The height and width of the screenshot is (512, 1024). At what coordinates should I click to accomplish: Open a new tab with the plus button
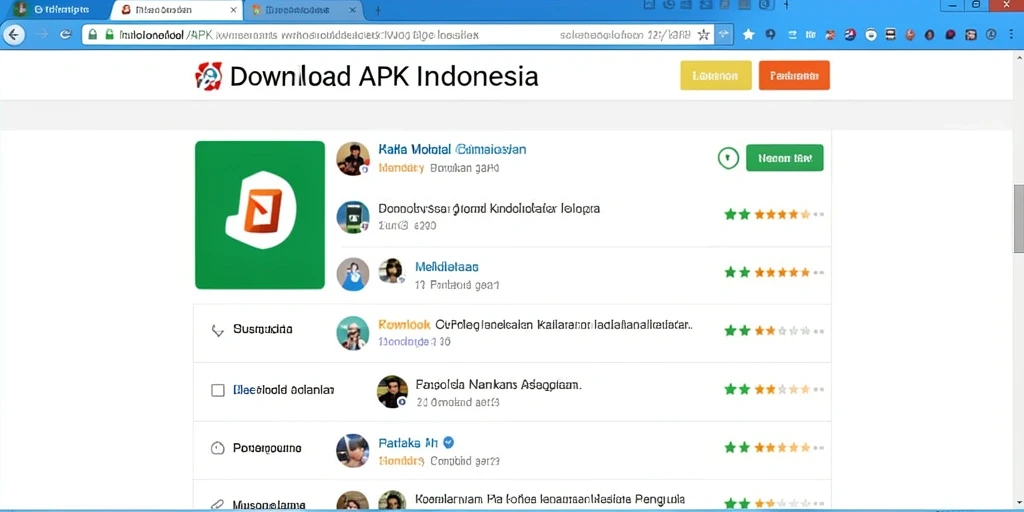tap(377, 10)
